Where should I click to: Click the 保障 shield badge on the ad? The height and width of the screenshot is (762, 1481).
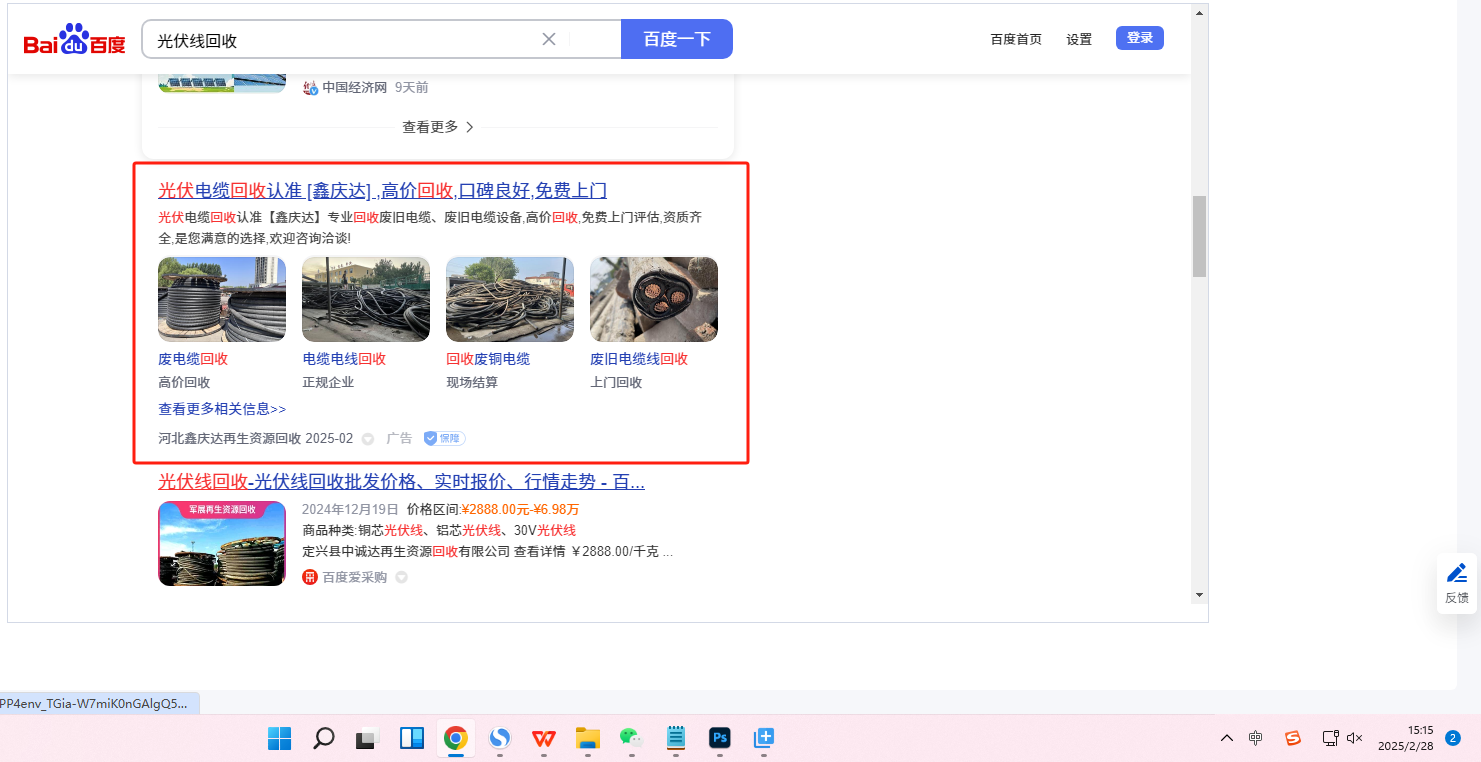coord(444,438)
